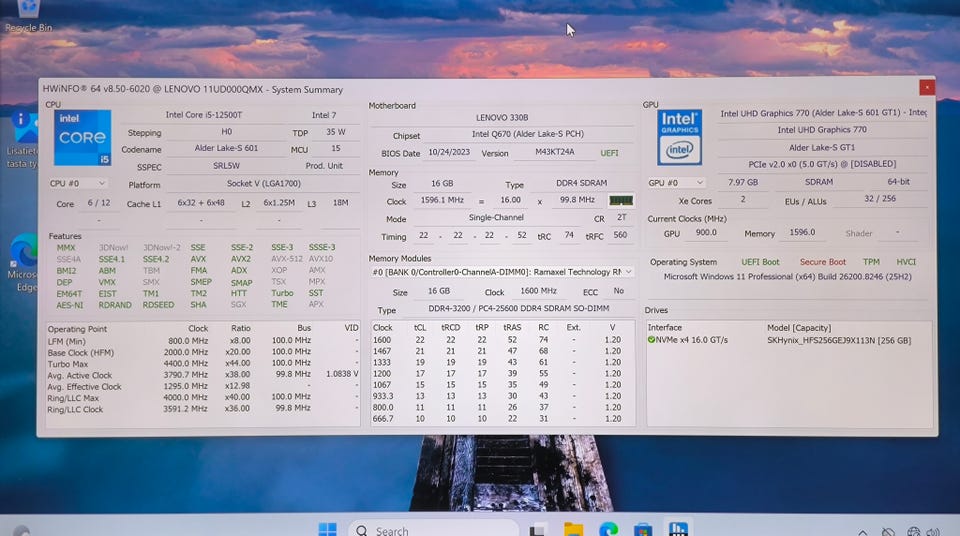The width and height of the screenshot is (960, 536).
Task: Open the memory module BANK 0 dropdown
Action: [502, 272]
